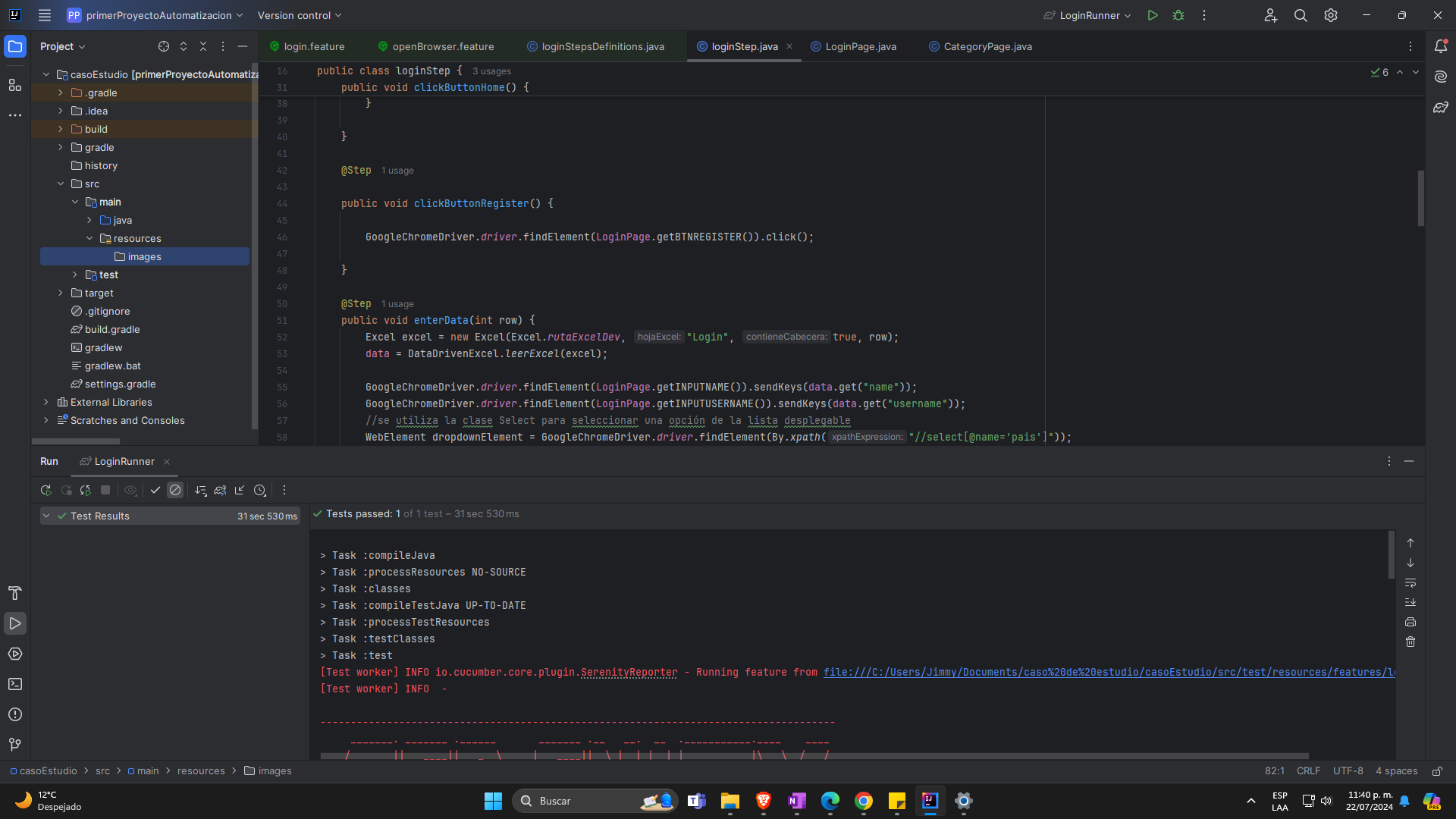Toggle show ignored tests filter

point(175,491)
